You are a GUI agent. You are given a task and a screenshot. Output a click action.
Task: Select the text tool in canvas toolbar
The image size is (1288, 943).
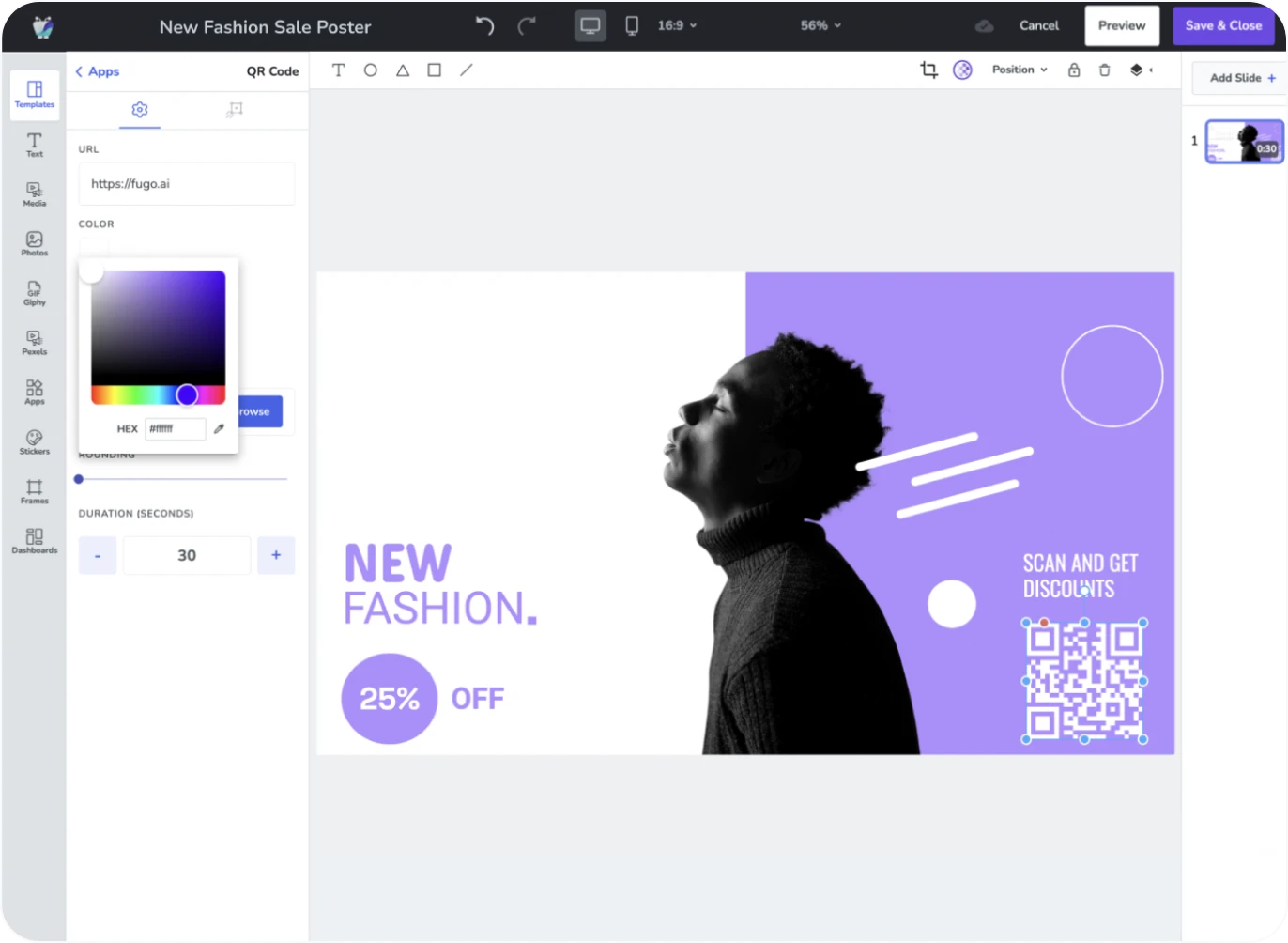(x=339, y=70)
